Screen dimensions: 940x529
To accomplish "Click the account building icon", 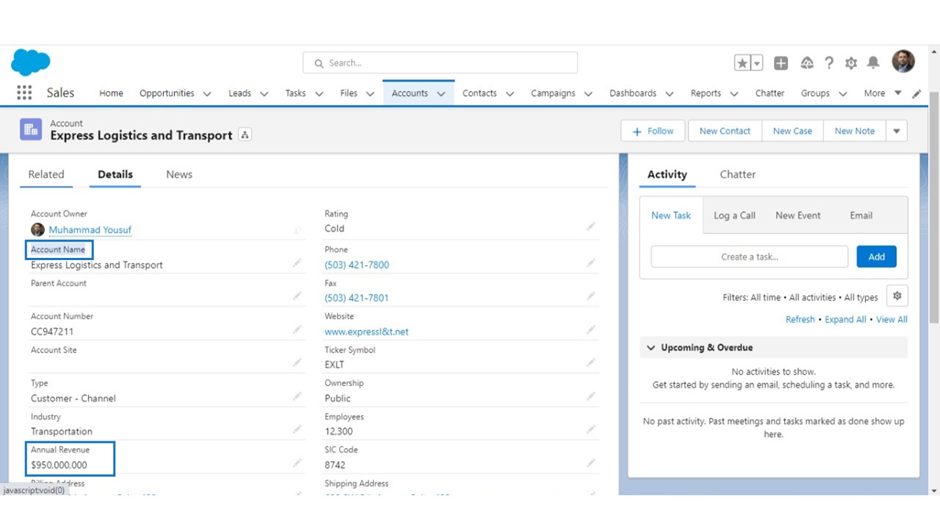I will click(31, 130).
